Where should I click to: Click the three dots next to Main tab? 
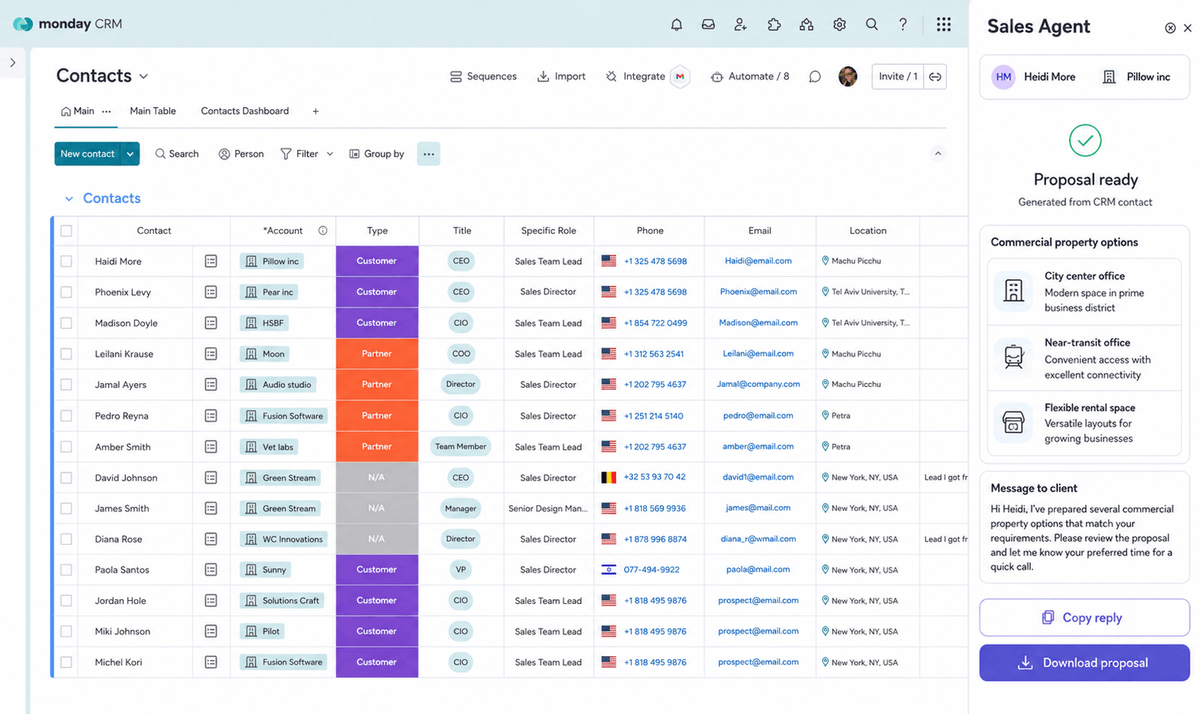pos(106,111)
